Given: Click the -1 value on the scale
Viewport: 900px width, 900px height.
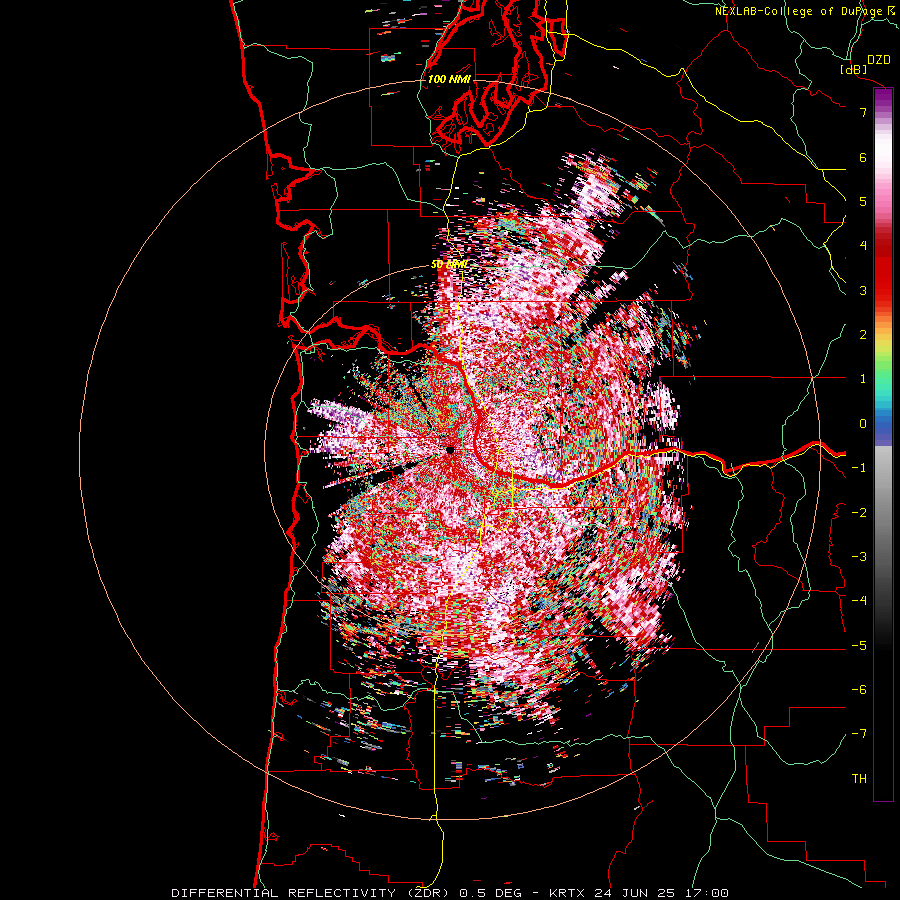Looking at the screenshot, I should (859, 468).
